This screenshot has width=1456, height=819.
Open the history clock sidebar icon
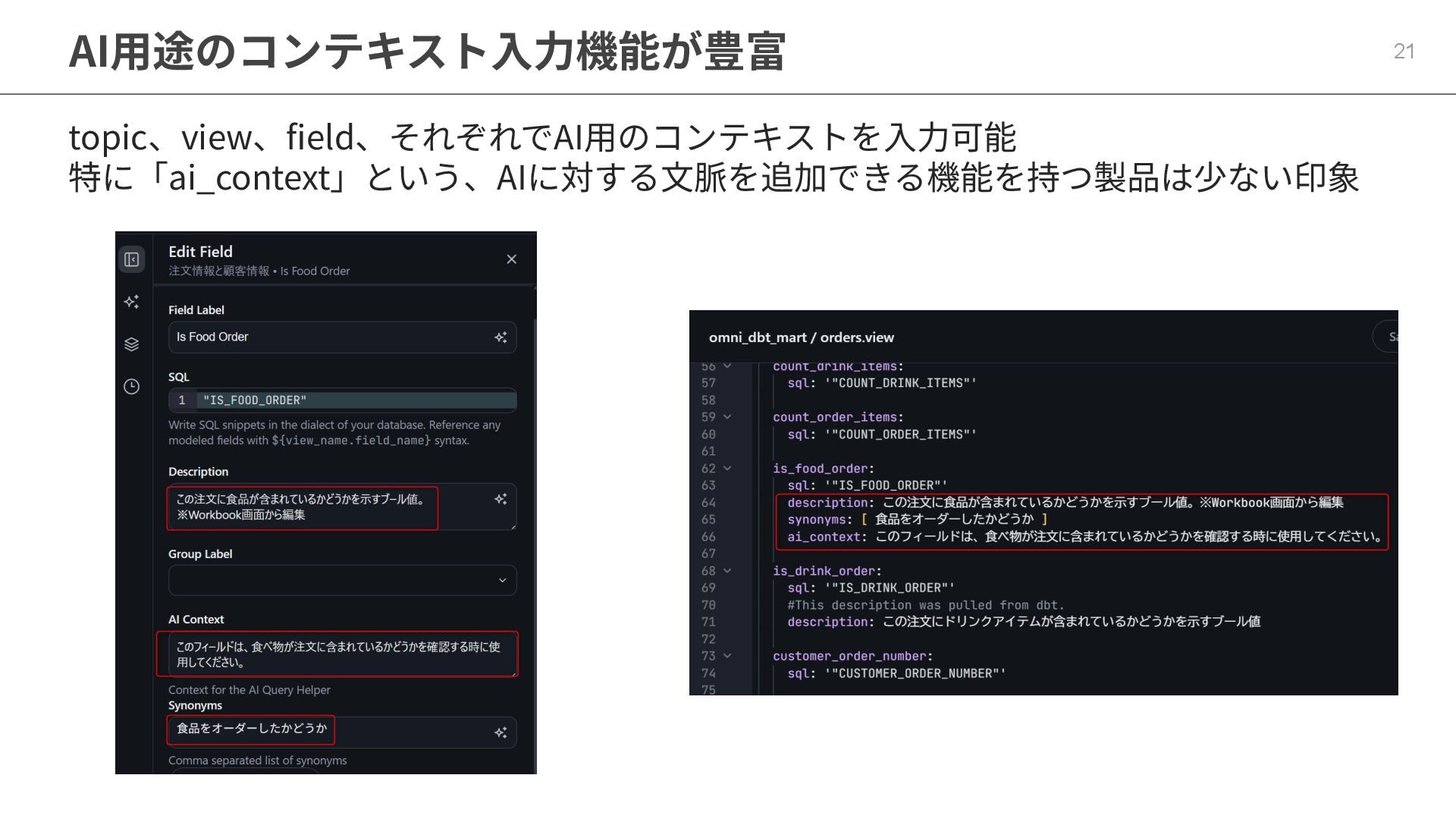[x=131, y=387]
